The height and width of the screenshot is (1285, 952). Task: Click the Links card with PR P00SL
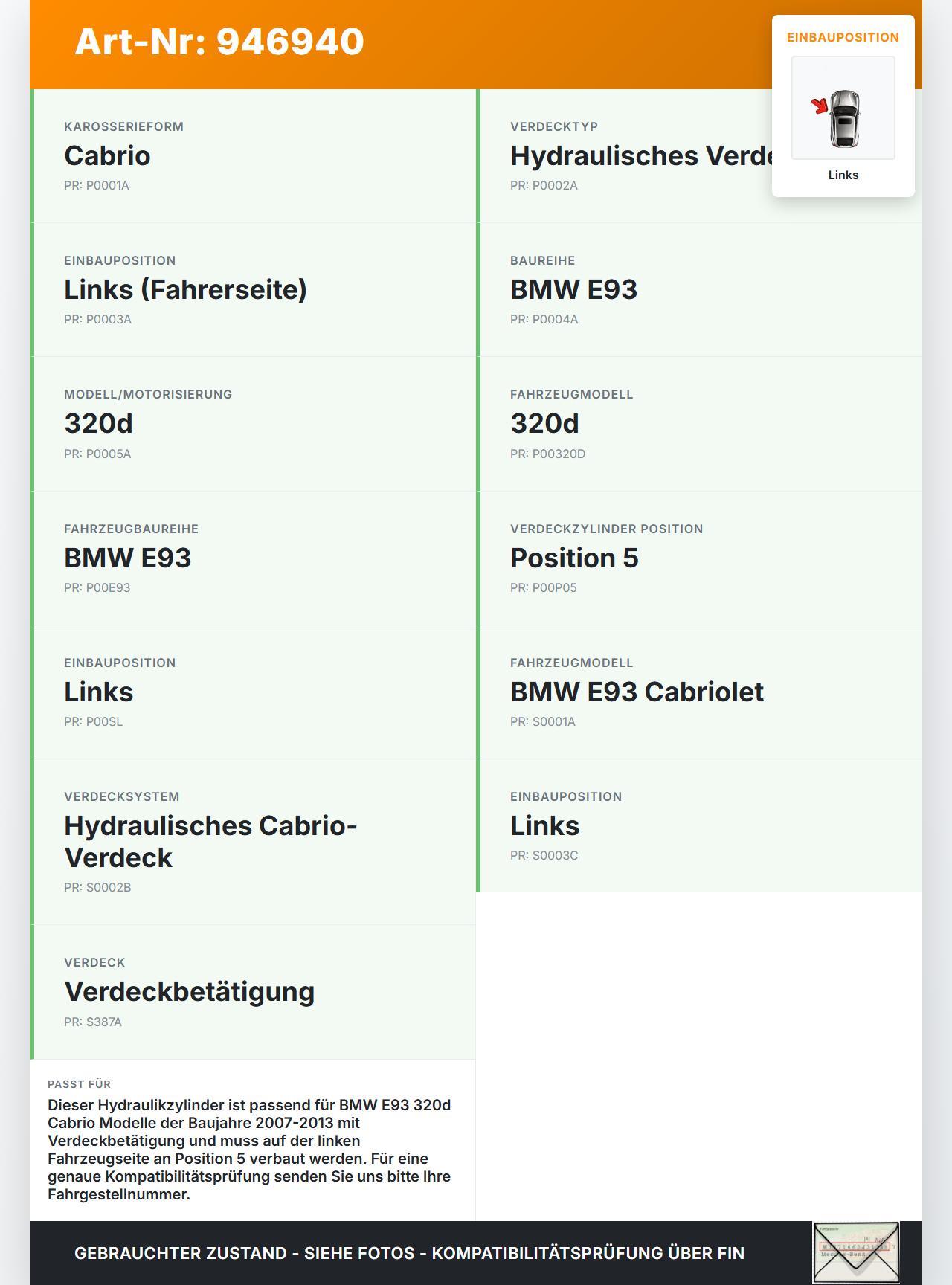click(253, 692)
